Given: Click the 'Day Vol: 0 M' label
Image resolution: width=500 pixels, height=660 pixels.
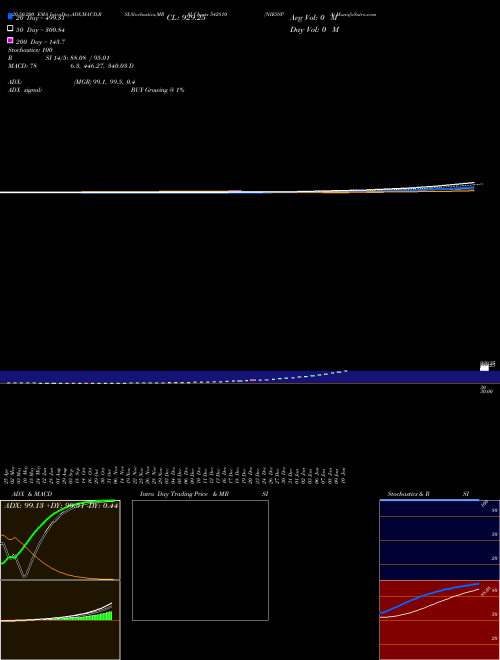Looking at the screenshot, I should click(x=314, y=29).
